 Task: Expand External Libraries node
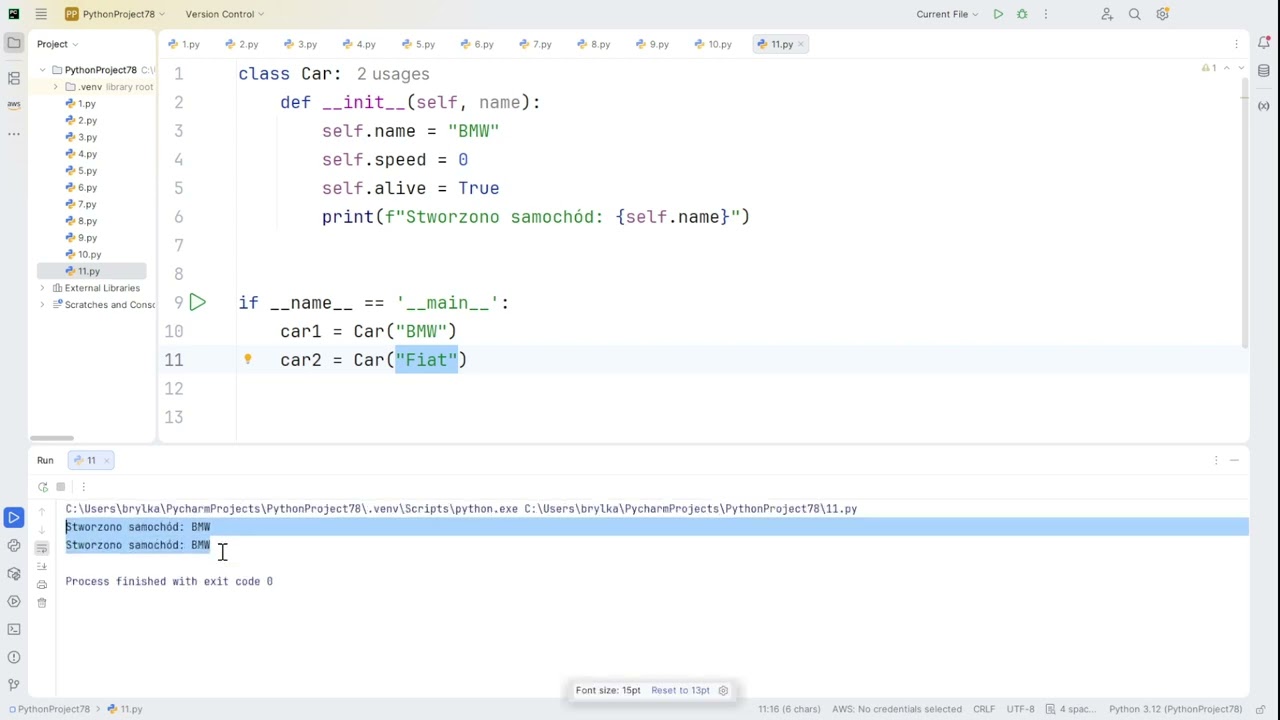(43, 288)
